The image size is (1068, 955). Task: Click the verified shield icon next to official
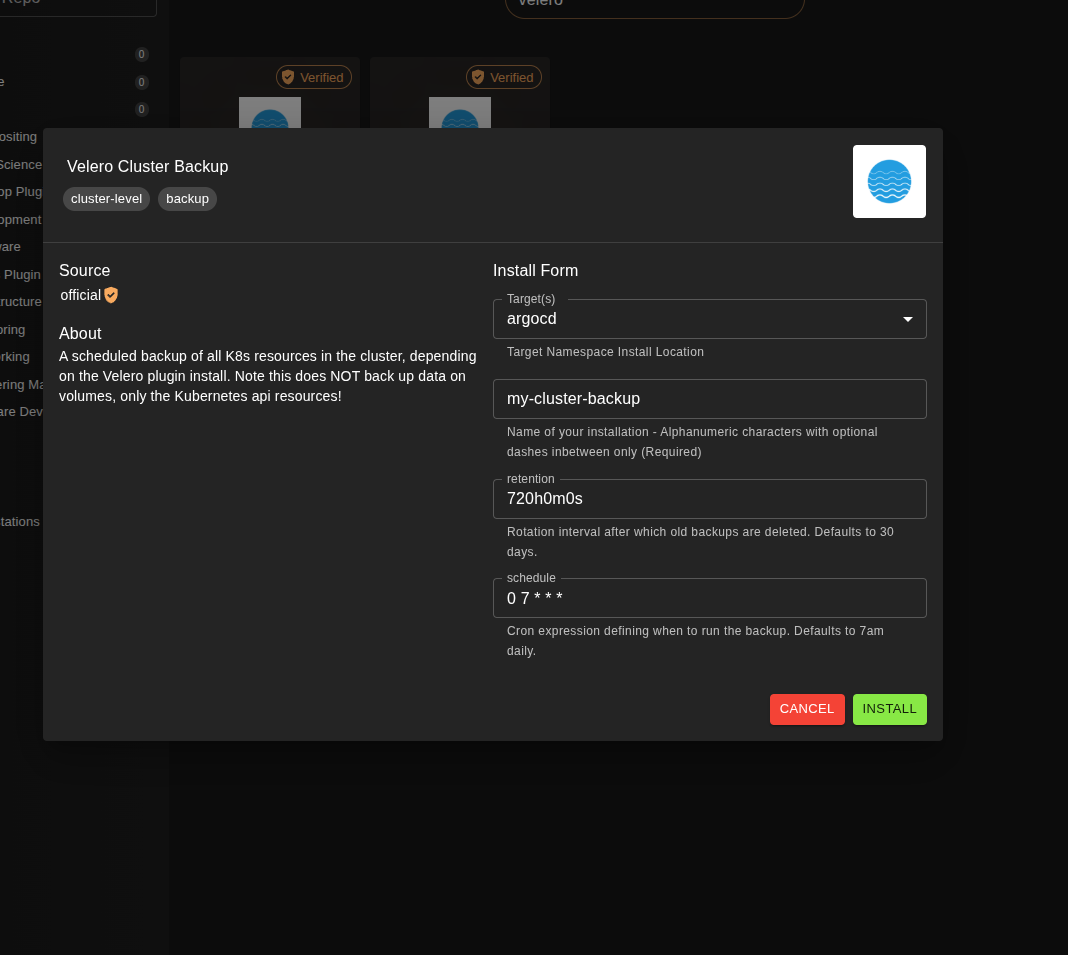point(110,295)
